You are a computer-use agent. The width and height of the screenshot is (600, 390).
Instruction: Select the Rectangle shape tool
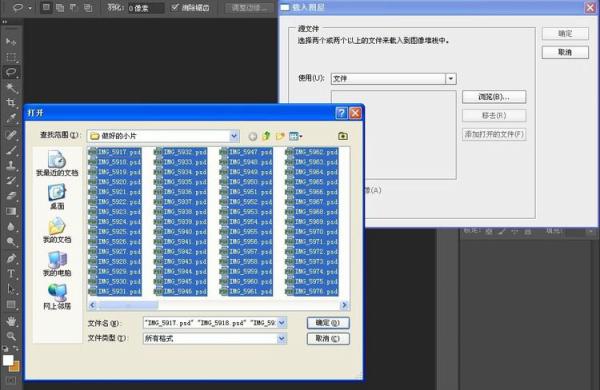pyautogui.click(x=11, y=305)
